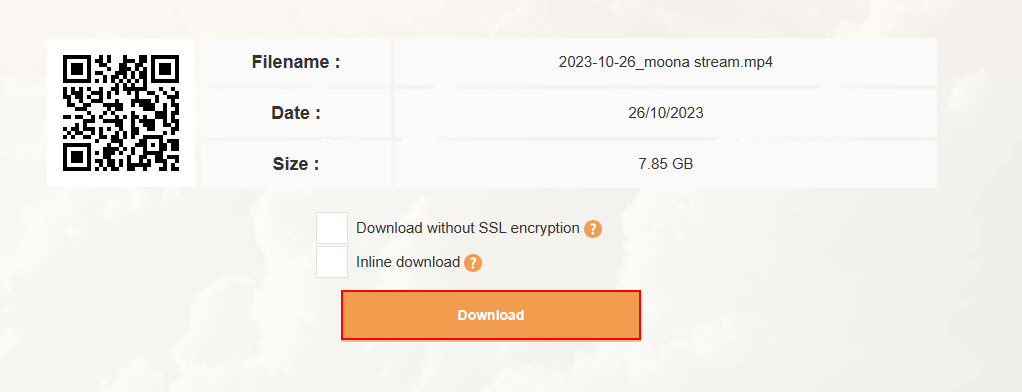The width and height of the screenshot is (1022, 392).
Task: Tick the Inline download checkbox
Action: click(332, 262)
